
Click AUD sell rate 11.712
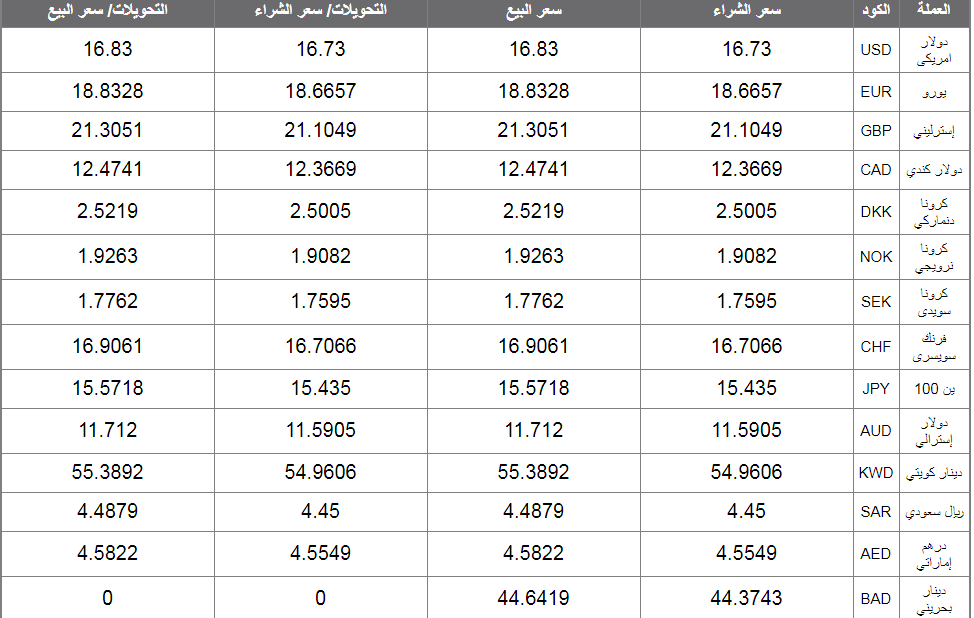(534, 430)
